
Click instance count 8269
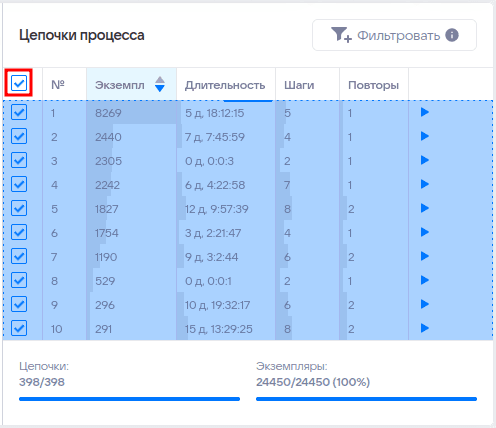108,113
